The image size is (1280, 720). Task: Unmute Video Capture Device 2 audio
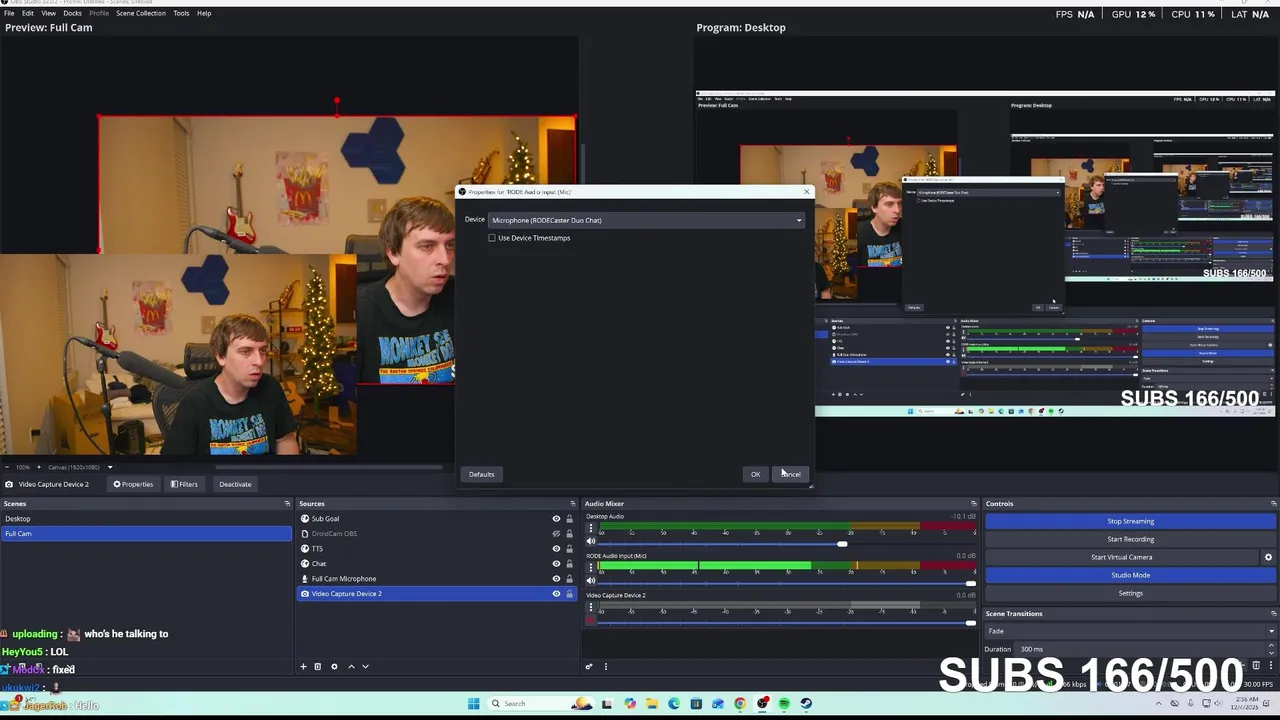pos(590,621)
